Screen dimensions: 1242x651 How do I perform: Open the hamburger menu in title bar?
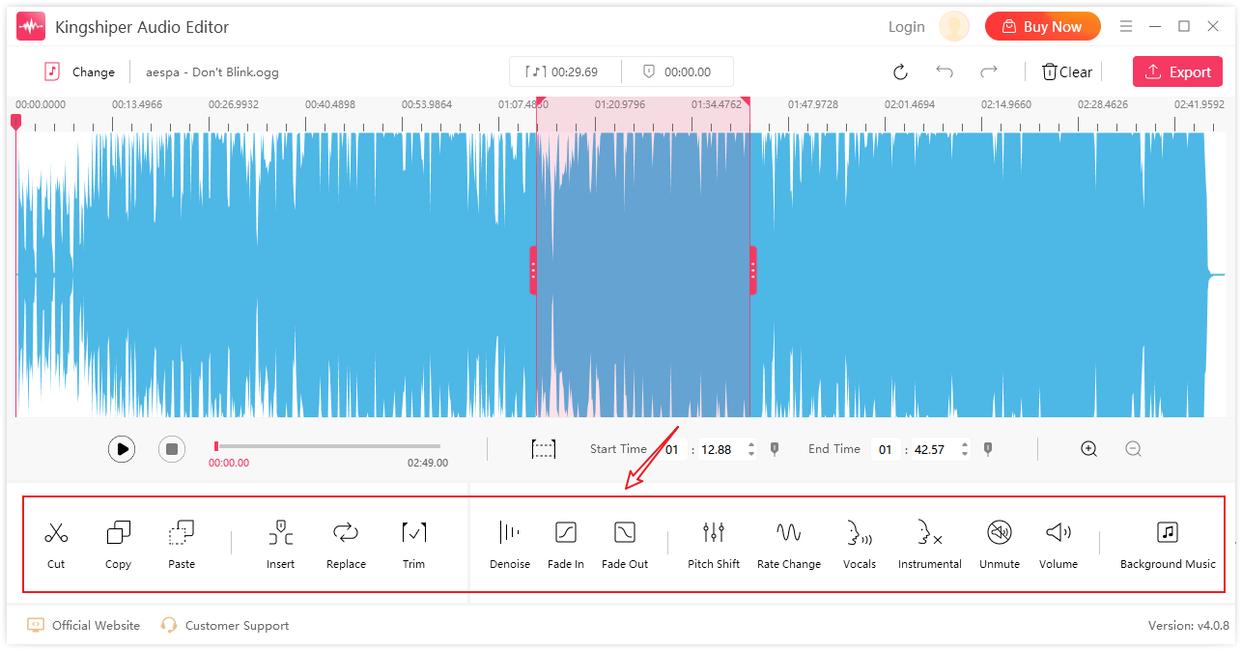[1126, 26]
